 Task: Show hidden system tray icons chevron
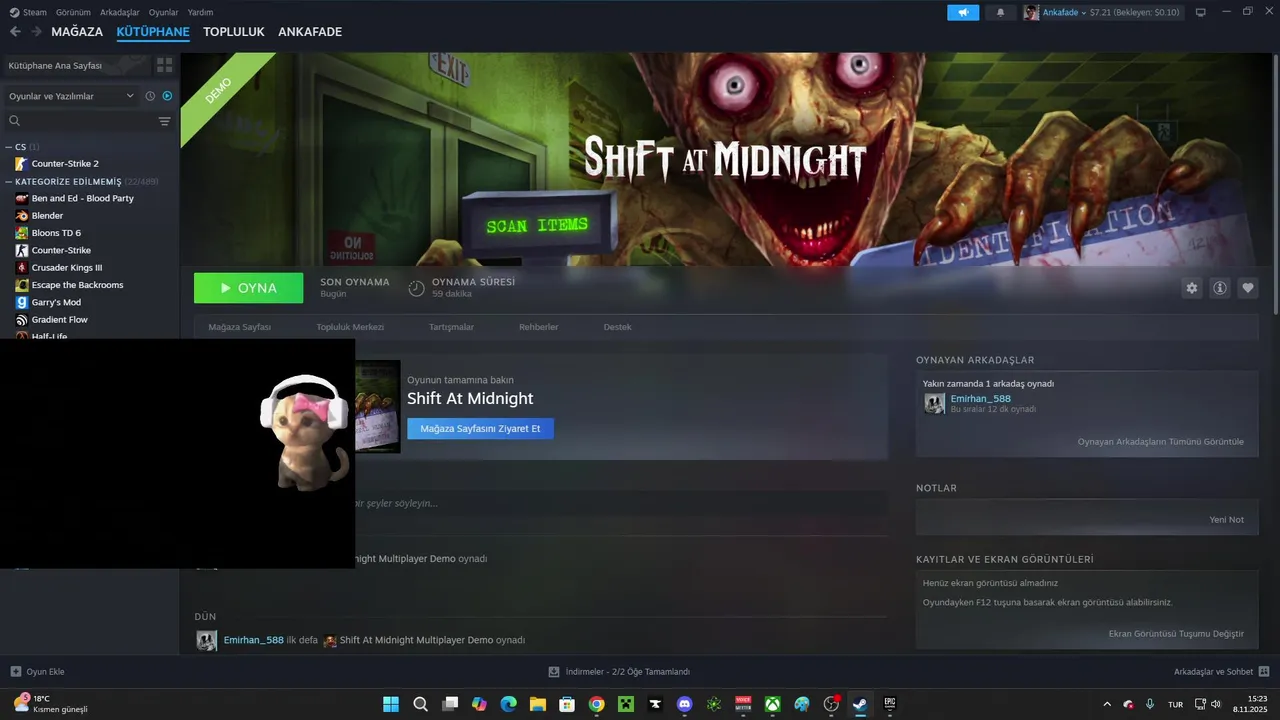coord(1106,704)
